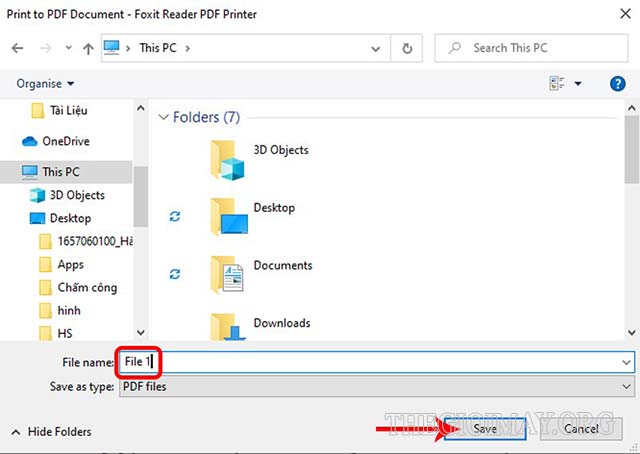The height and width of the screenshot is (454, 640).
Task: Open the address bar history dropdown
Action: tap(376, 49)
